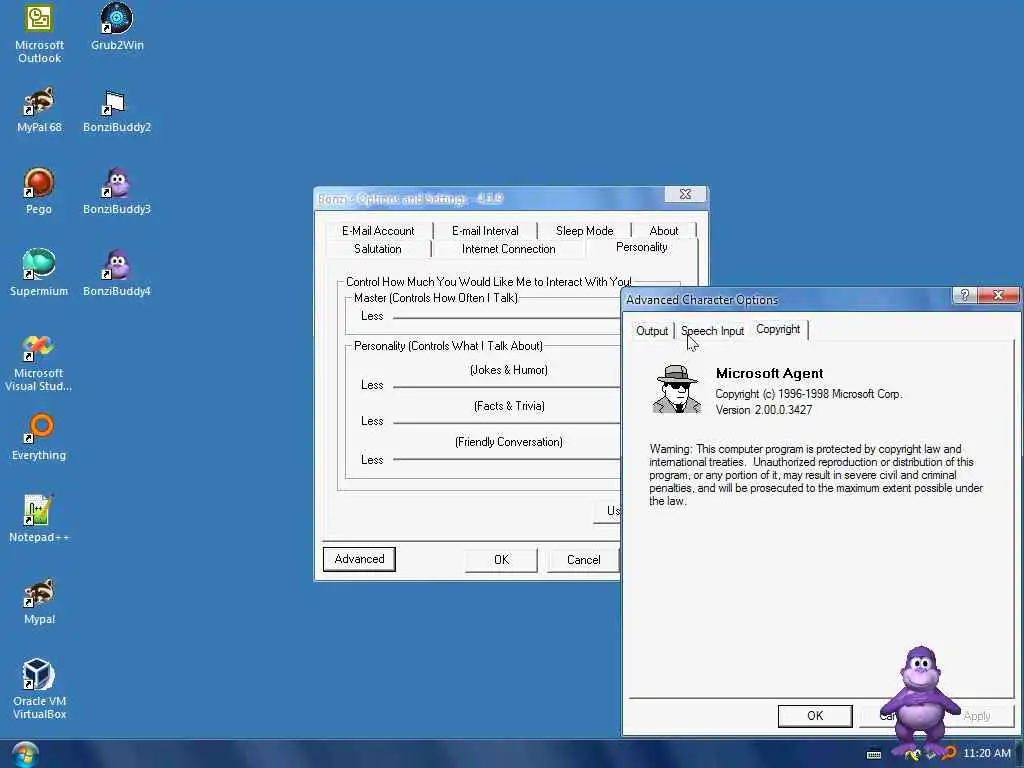Image resolution: width=1024 pixels, height=768 pixels.
Task: Open the Microsoft Outlook desktop icon
Action: pyautogui.click(x=39, y=33)
